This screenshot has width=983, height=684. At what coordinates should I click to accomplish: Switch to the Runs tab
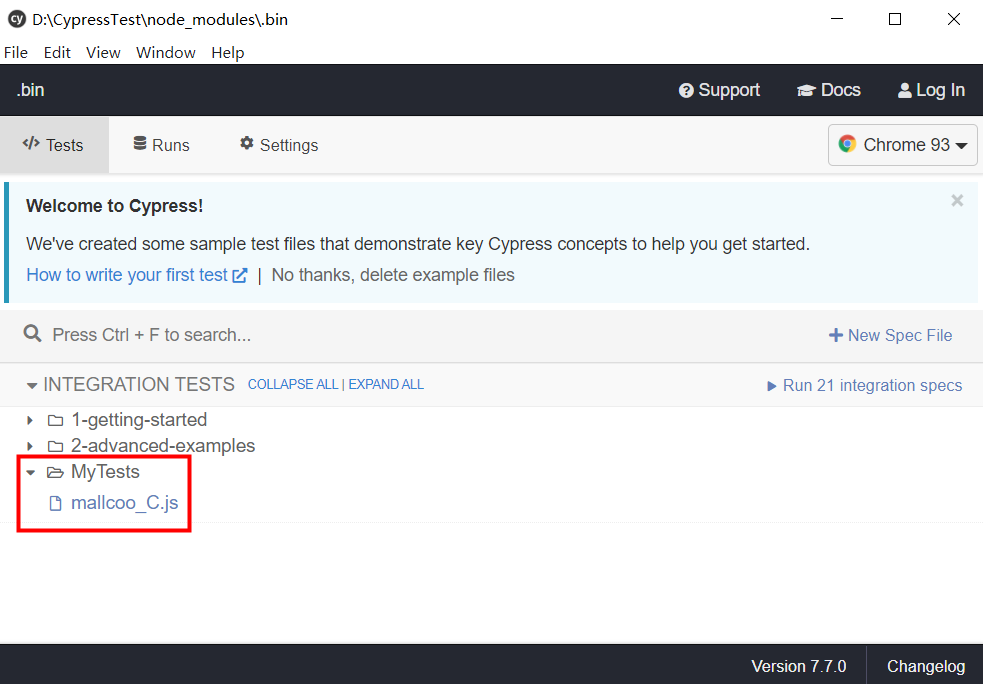tap(162, 145)
